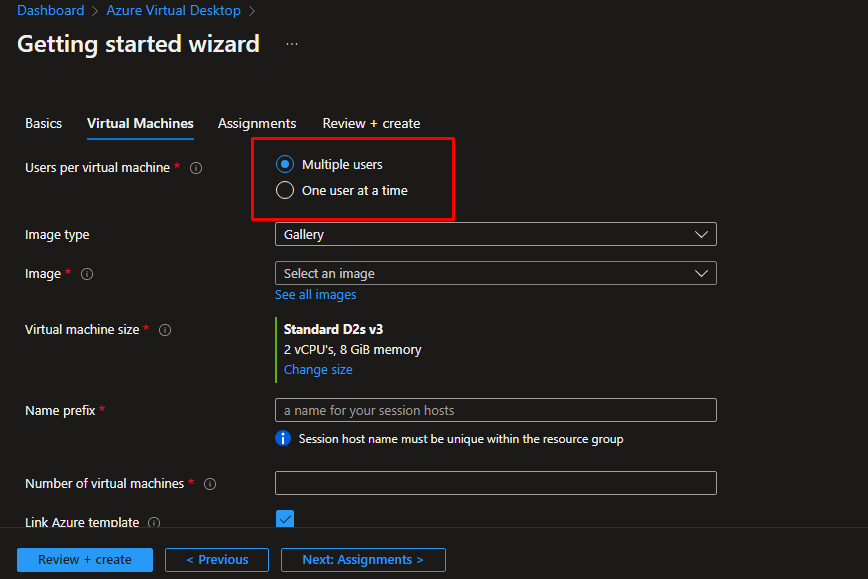Click info icon beside Image label
This screenshot has height=579, width=868.
[87, 274]
